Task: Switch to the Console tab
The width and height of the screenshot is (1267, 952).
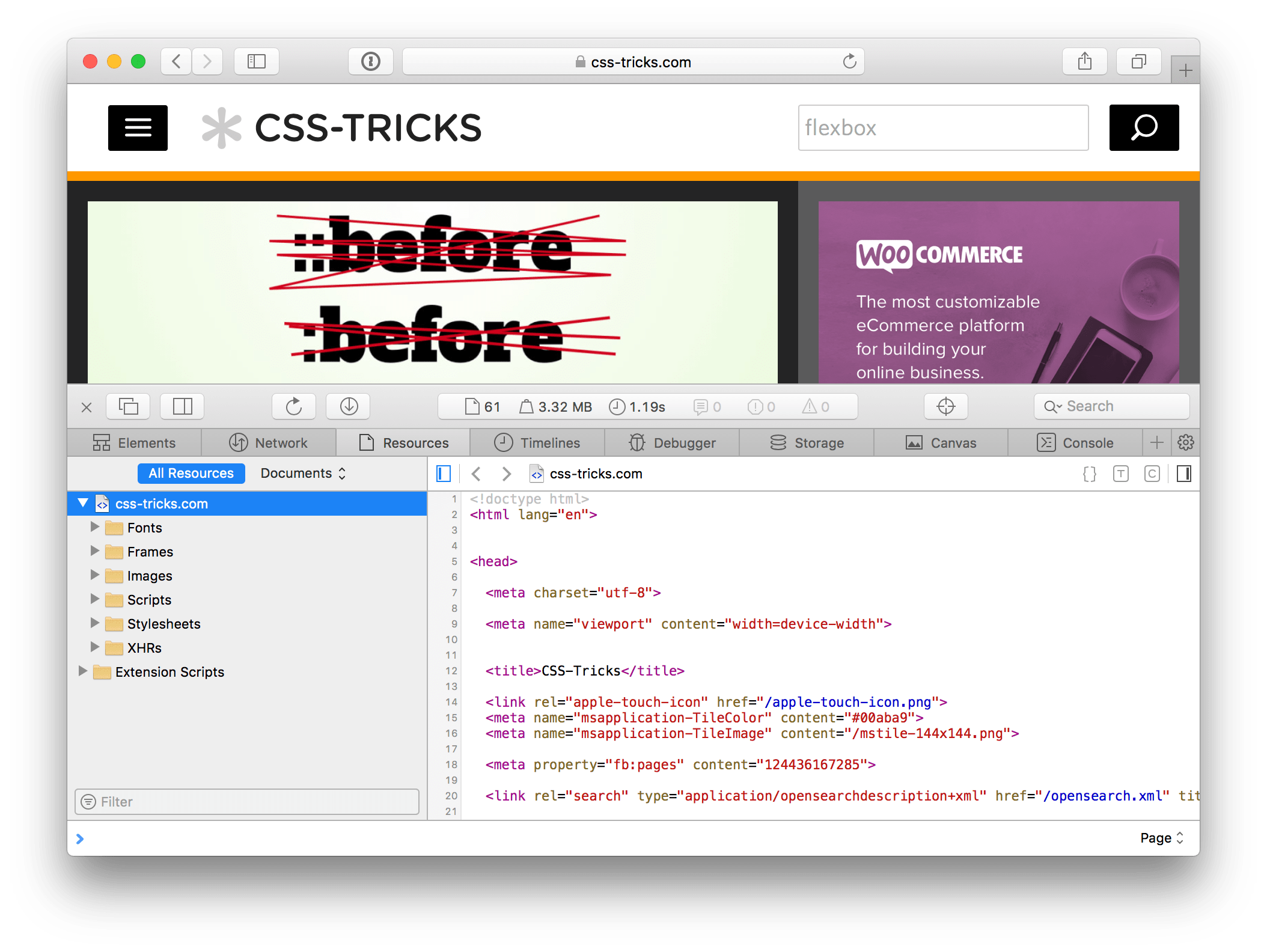Action: click(x=1075, y=443)
